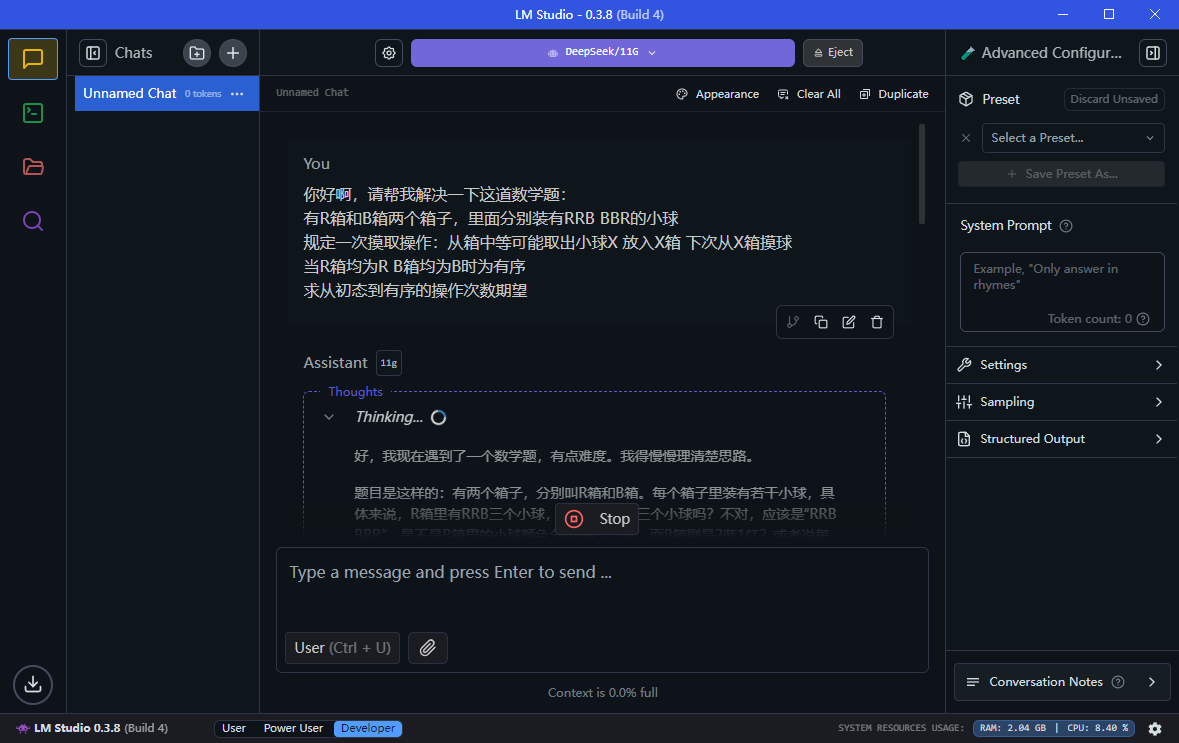
Task: Click Clear All in chat toolbar
Action: pos(809,94)
